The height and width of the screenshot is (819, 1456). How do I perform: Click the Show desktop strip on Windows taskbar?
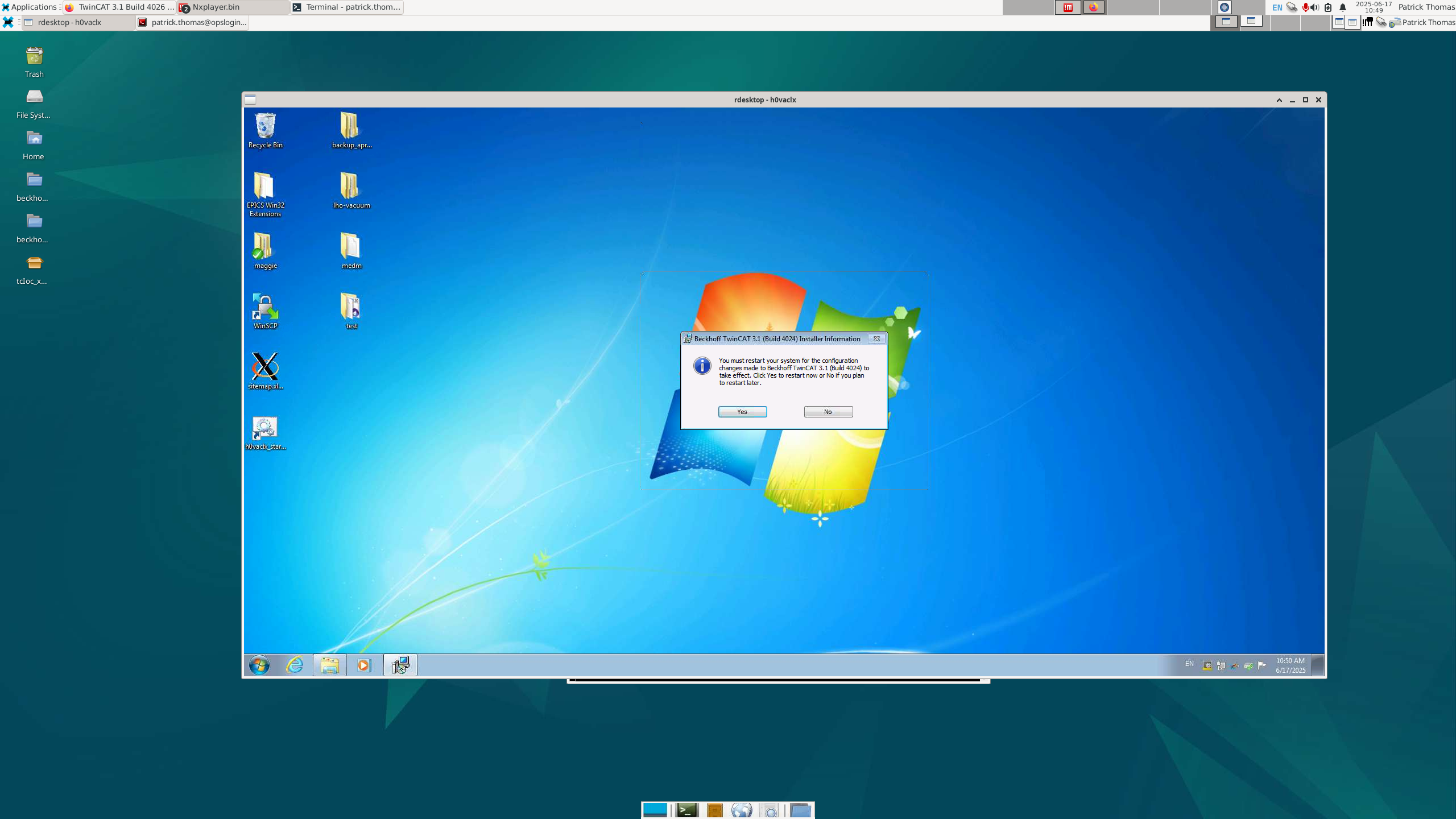1317,665
